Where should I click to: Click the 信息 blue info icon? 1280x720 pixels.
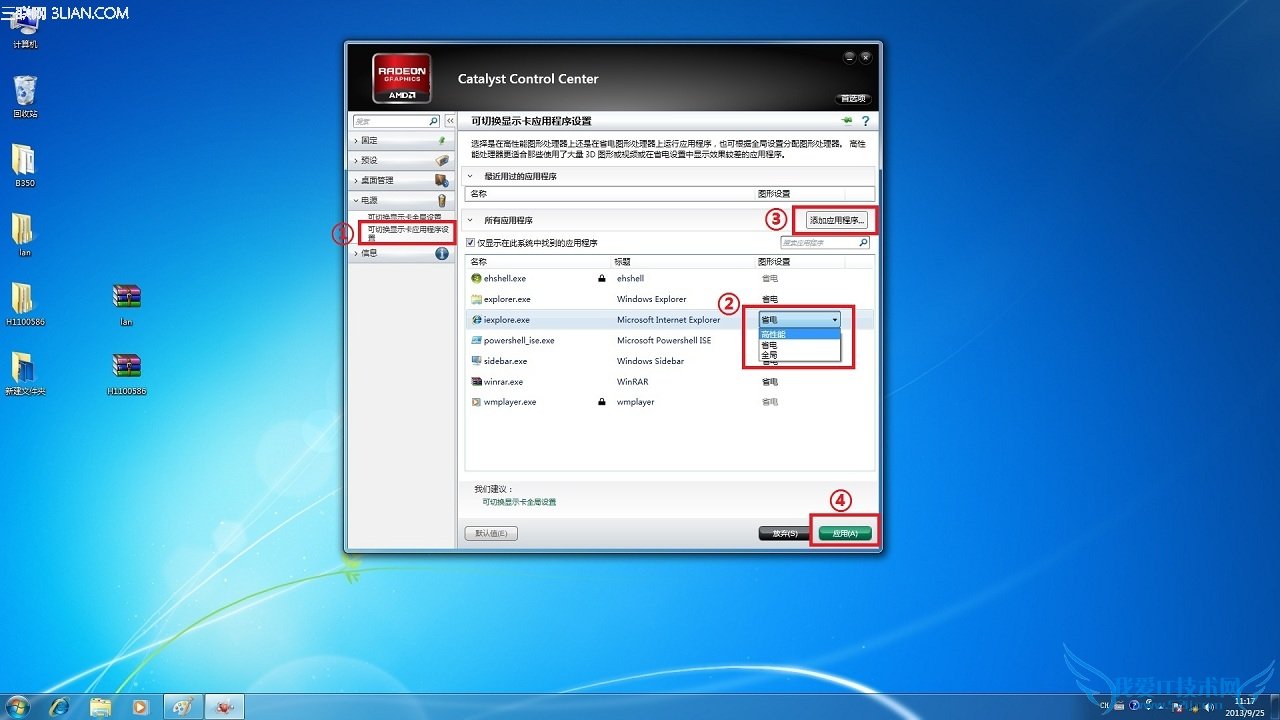442,253
